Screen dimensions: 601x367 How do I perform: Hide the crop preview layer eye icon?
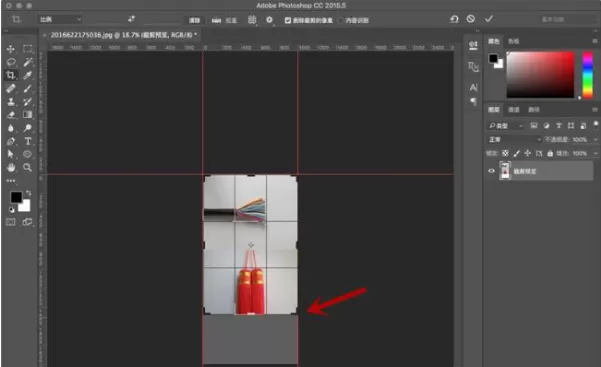tap(491, 171)
